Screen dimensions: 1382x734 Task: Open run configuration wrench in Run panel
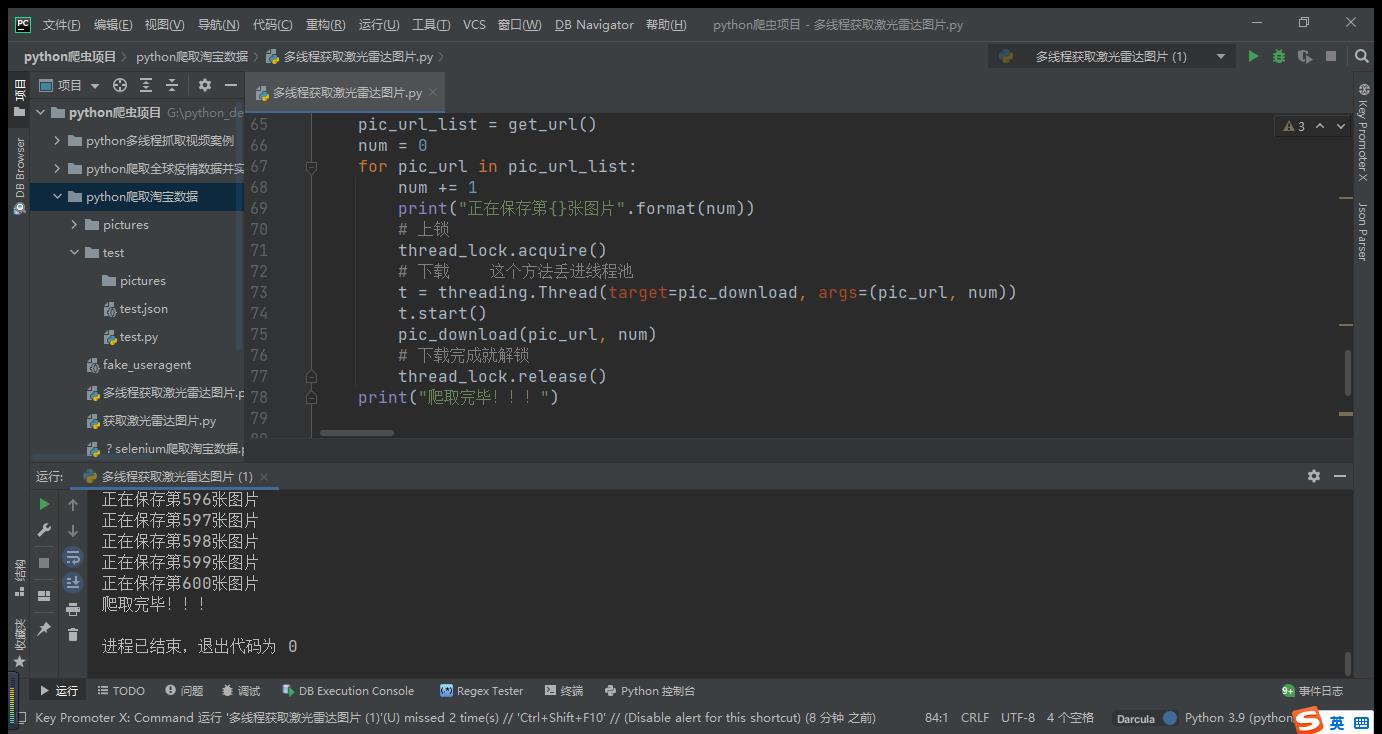coord(44,530)
